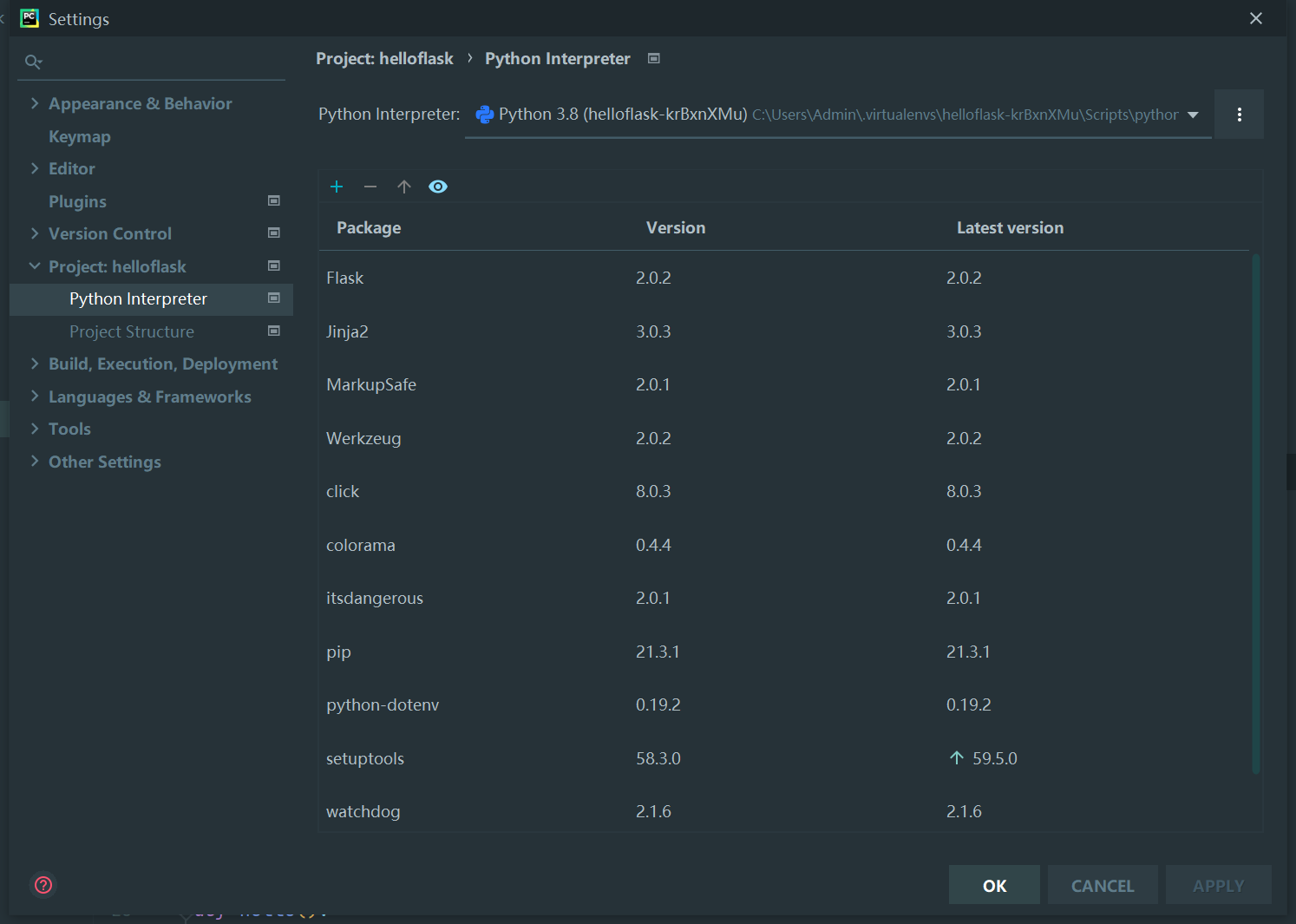Click the upgrade arrow beside 59.5.0
The height and width of the screenshot is (924, 1296).
coord(957,757)
